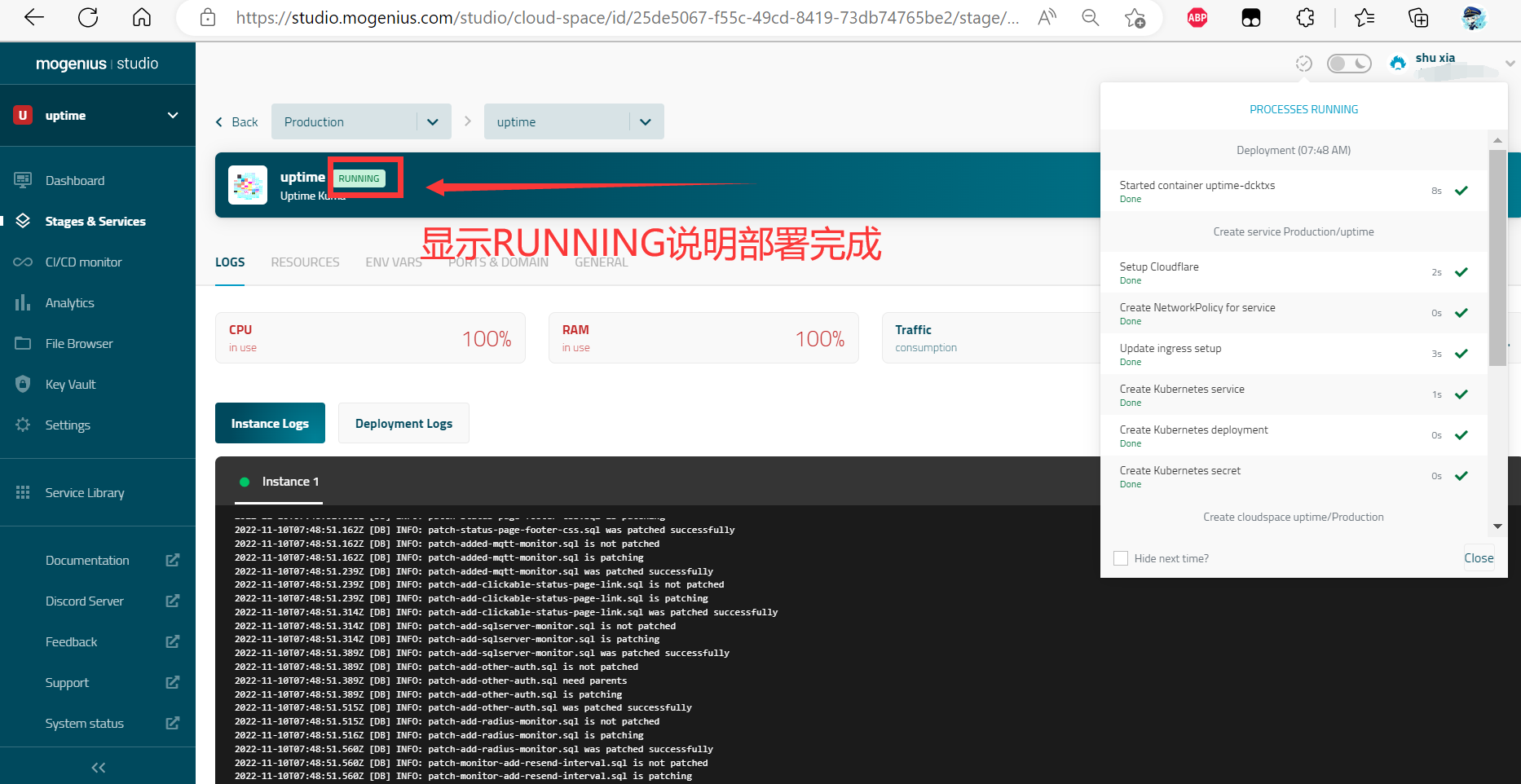This screenshot has height=784, width=1521.
Task: Open Analytics bar chart icon
Action: (23, 302)
